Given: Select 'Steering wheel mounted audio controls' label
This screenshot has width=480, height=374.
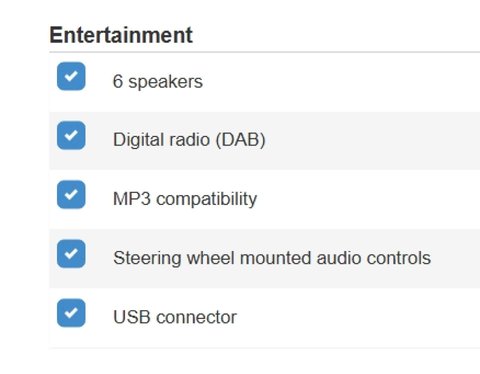Looking at the screenshot, I should click(x=272, y=258).
